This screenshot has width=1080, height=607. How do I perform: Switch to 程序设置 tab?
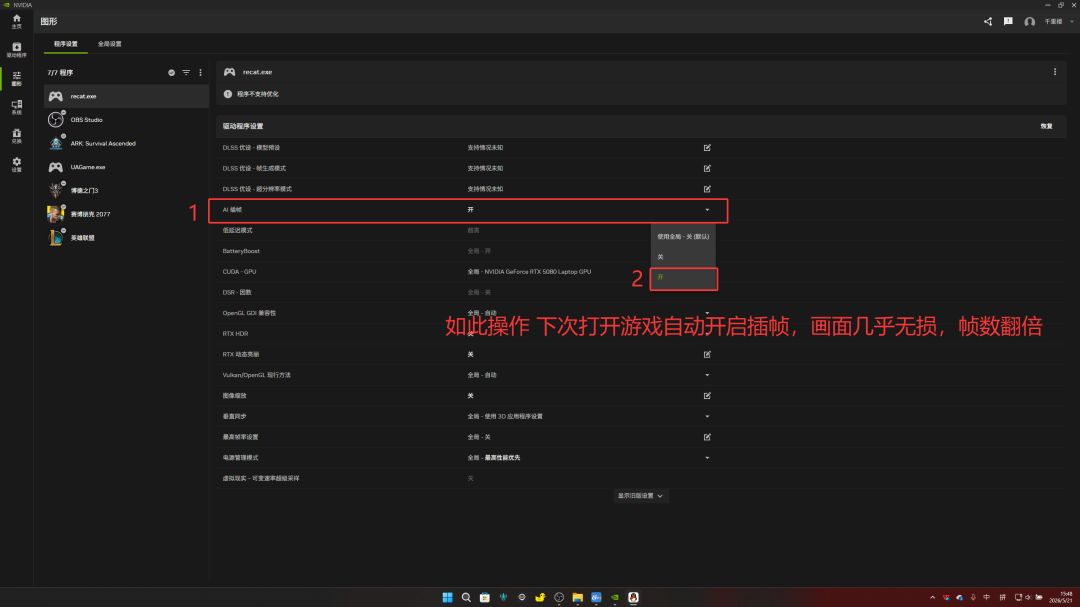click(66, 43)
